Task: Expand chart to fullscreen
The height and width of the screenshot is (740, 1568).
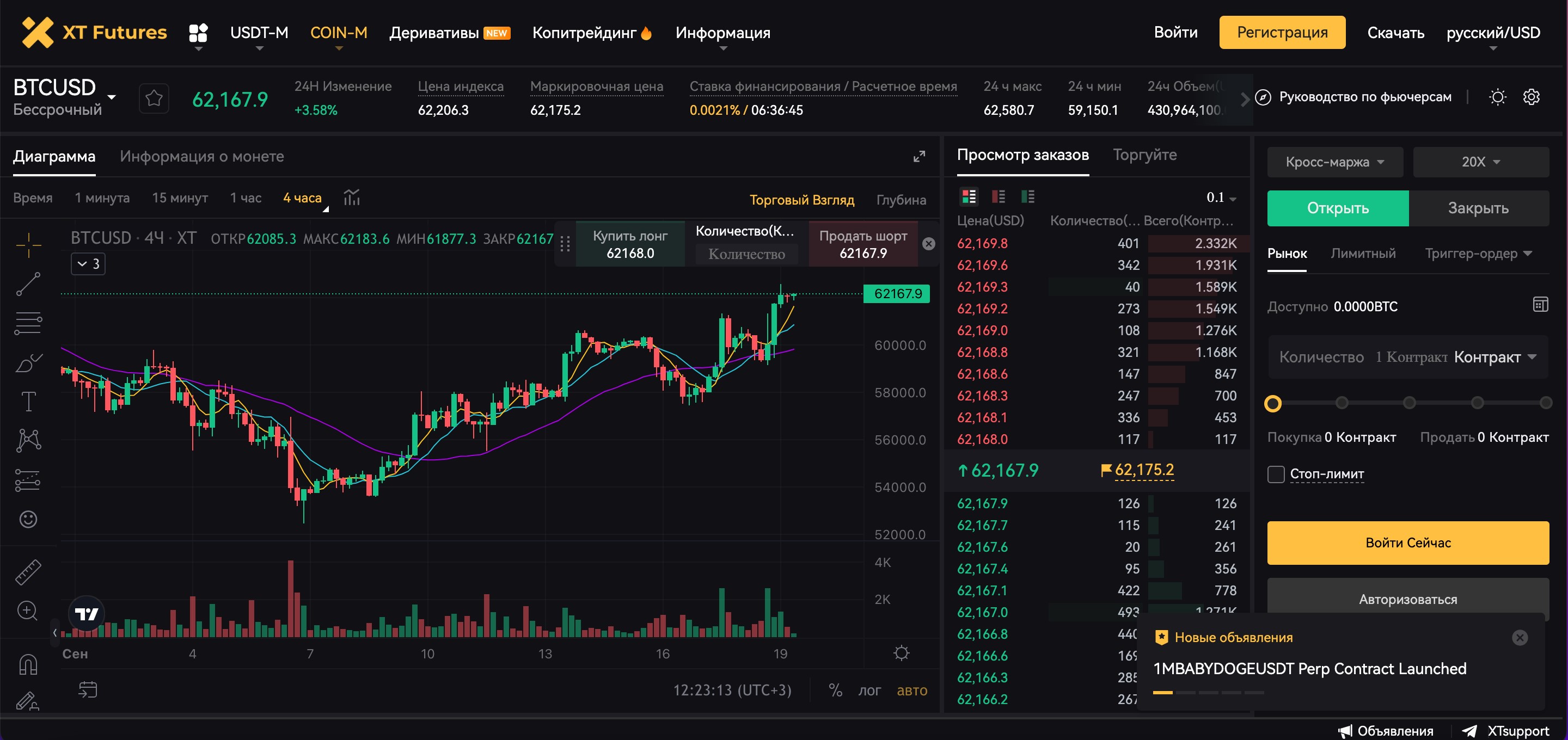Action: (x=919, y=156)
